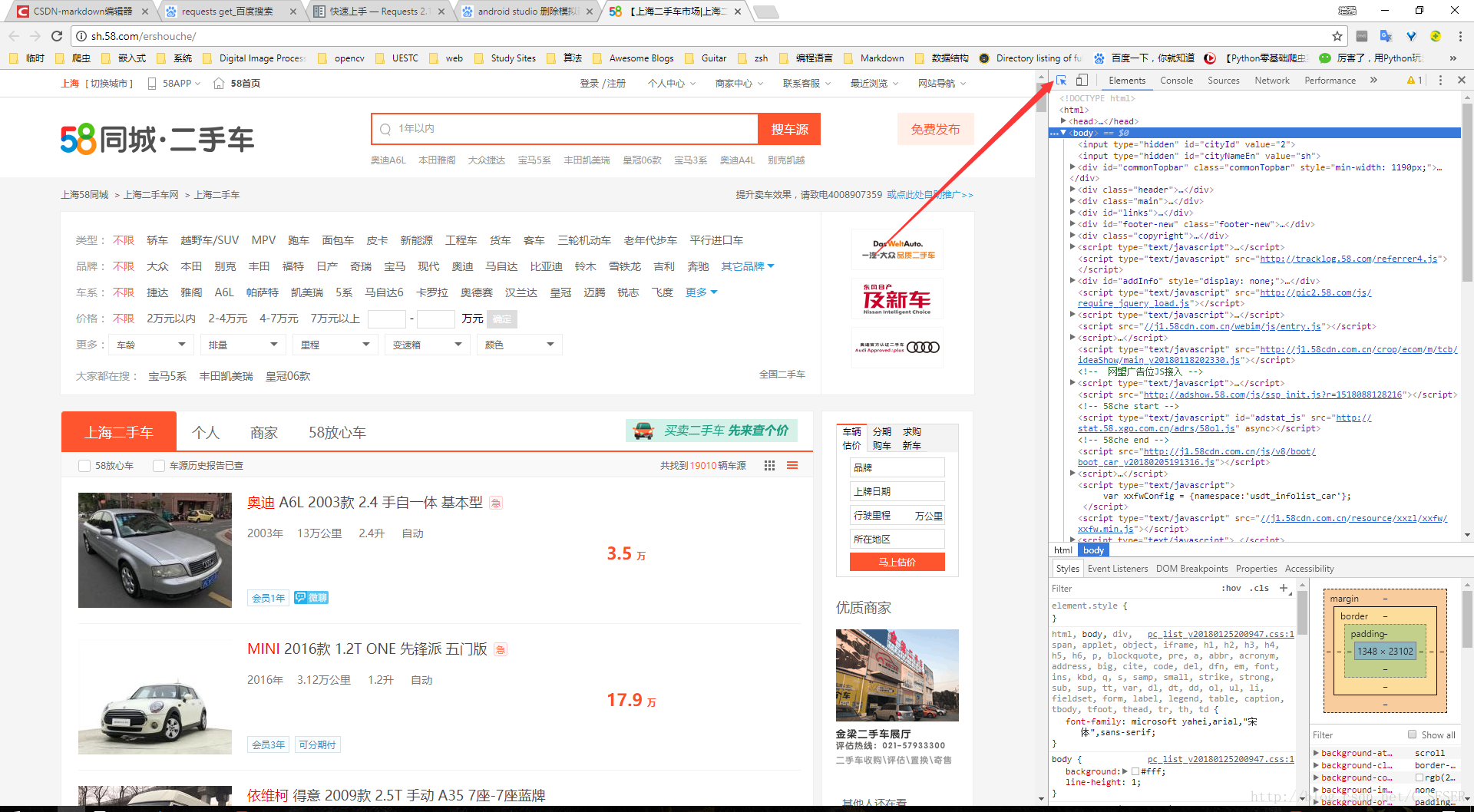Open the Audi A6L car thumbnail
Screen dimensions: 1474x812
[x=154, y=550]
